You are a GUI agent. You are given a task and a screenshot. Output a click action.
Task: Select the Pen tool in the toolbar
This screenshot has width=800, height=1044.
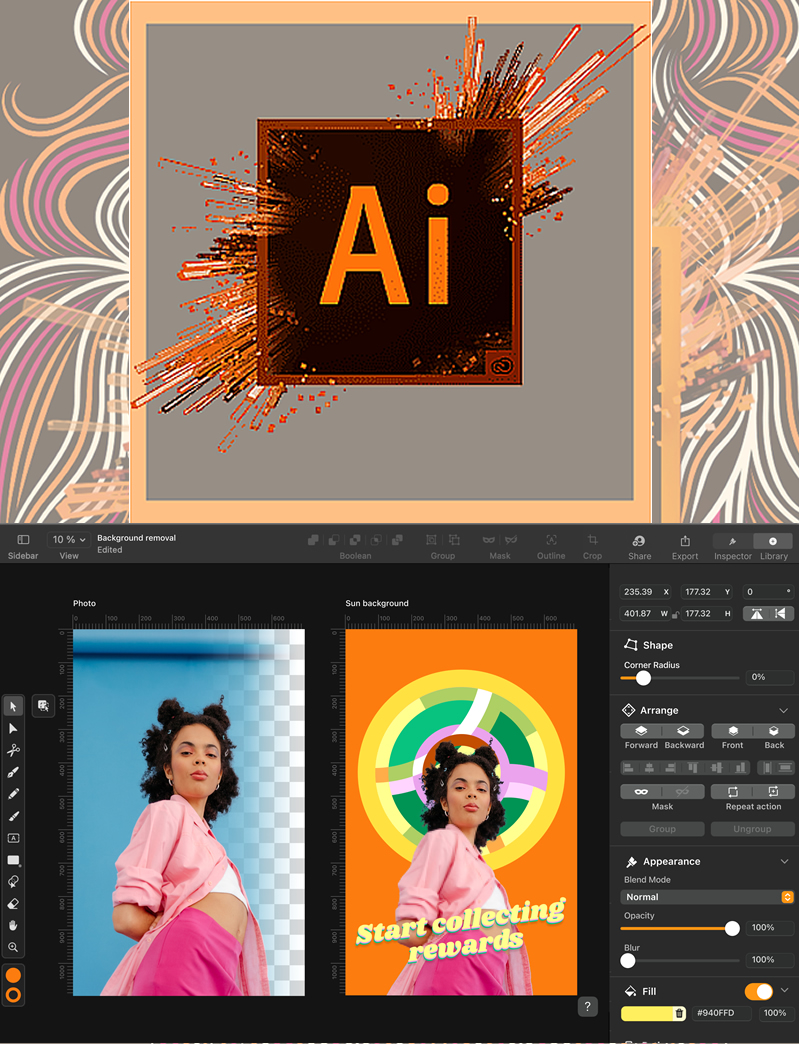[x=13, y=772]
